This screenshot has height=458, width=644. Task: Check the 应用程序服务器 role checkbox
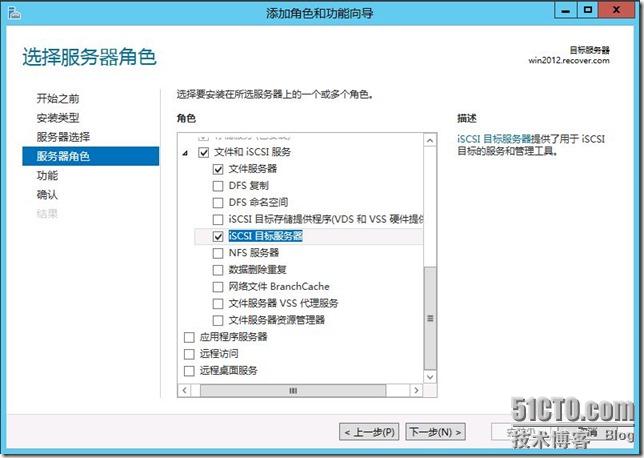point(189,337)
